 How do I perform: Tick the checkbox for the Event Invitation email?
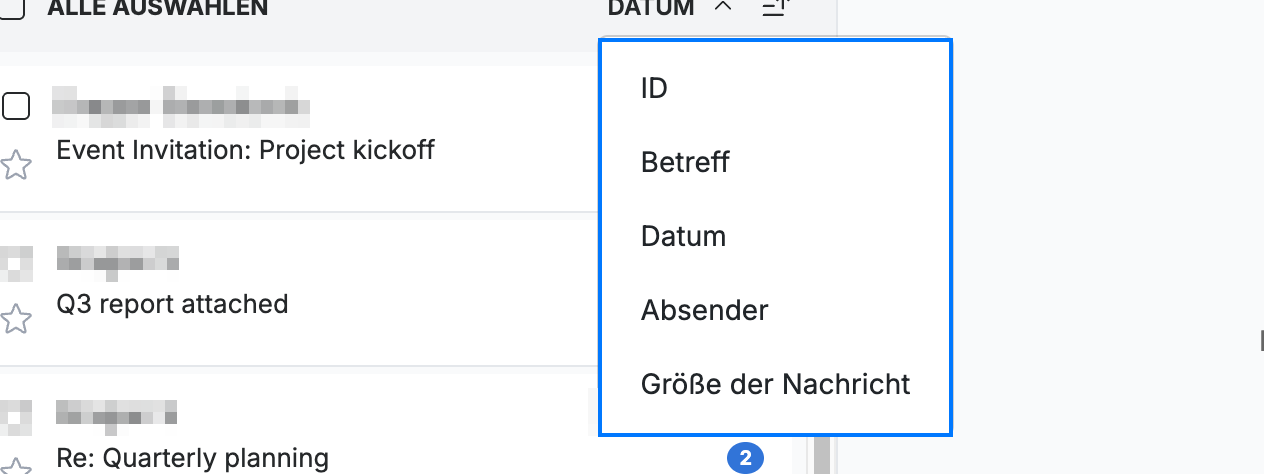pos(15,105)
